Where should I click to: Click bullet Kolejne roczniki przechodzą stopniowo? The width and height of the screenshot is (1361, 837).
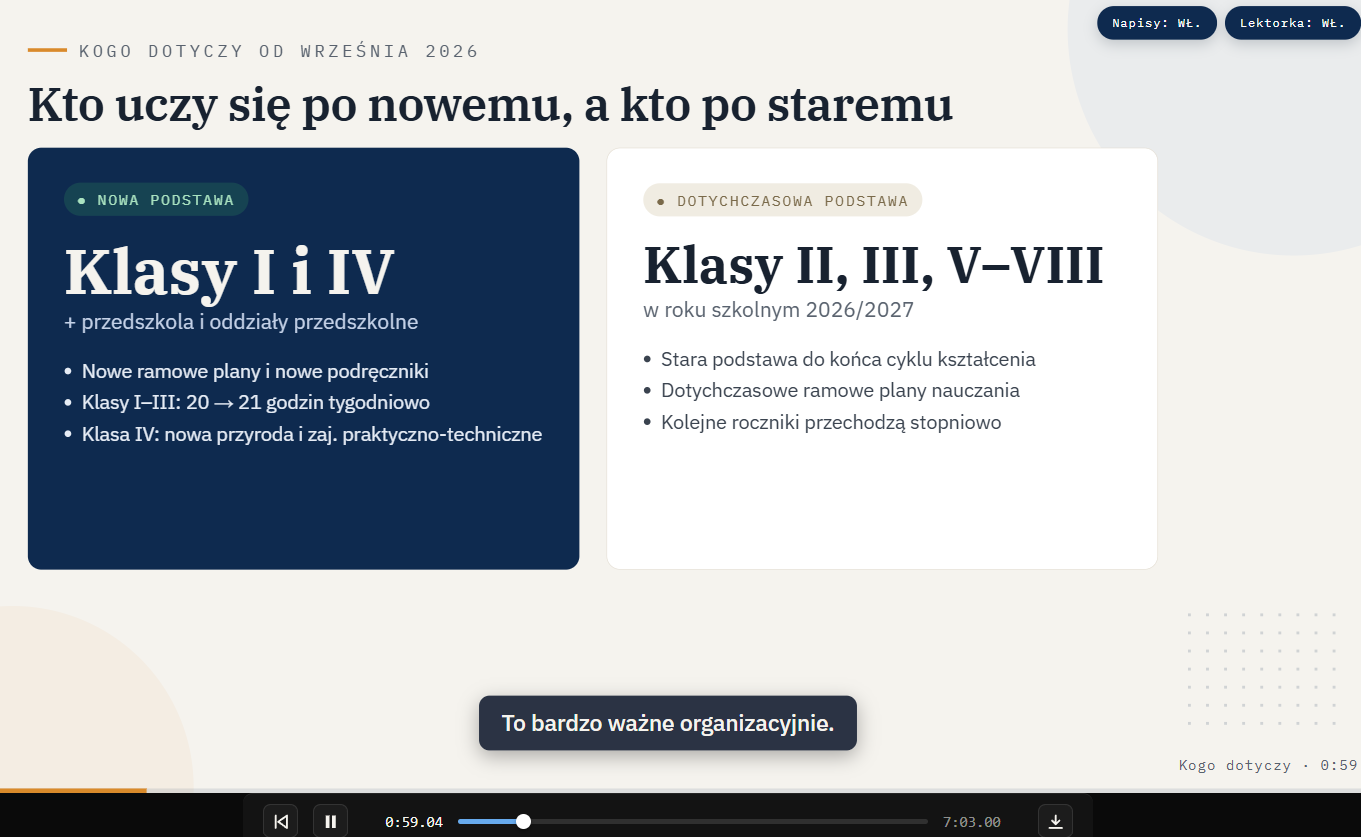click(x=831, y=422)
